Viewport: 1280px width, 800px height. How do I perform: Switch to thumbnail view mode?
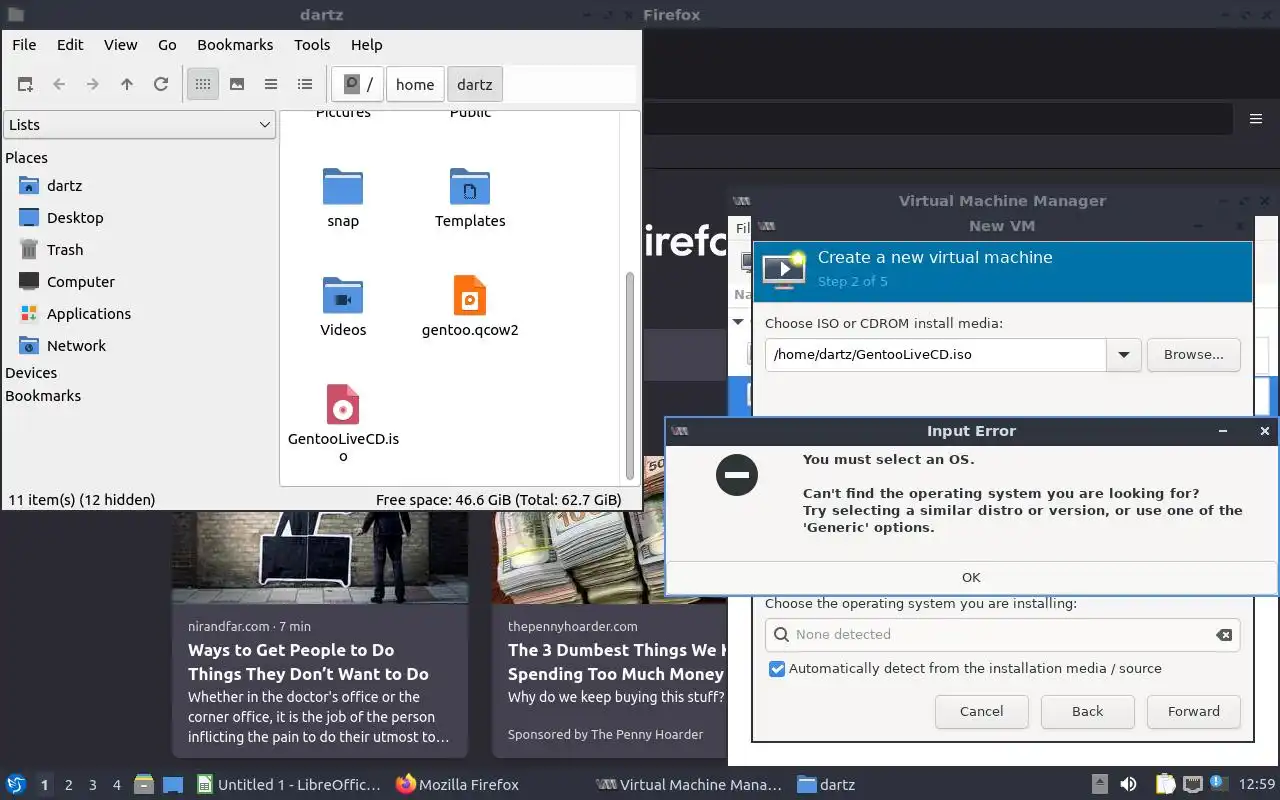click(237, 84)
